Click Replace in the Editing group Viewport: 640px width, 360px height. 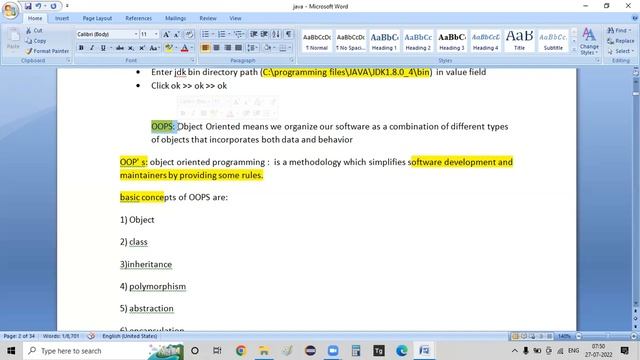pyautogui.click(x=621, y=41)
